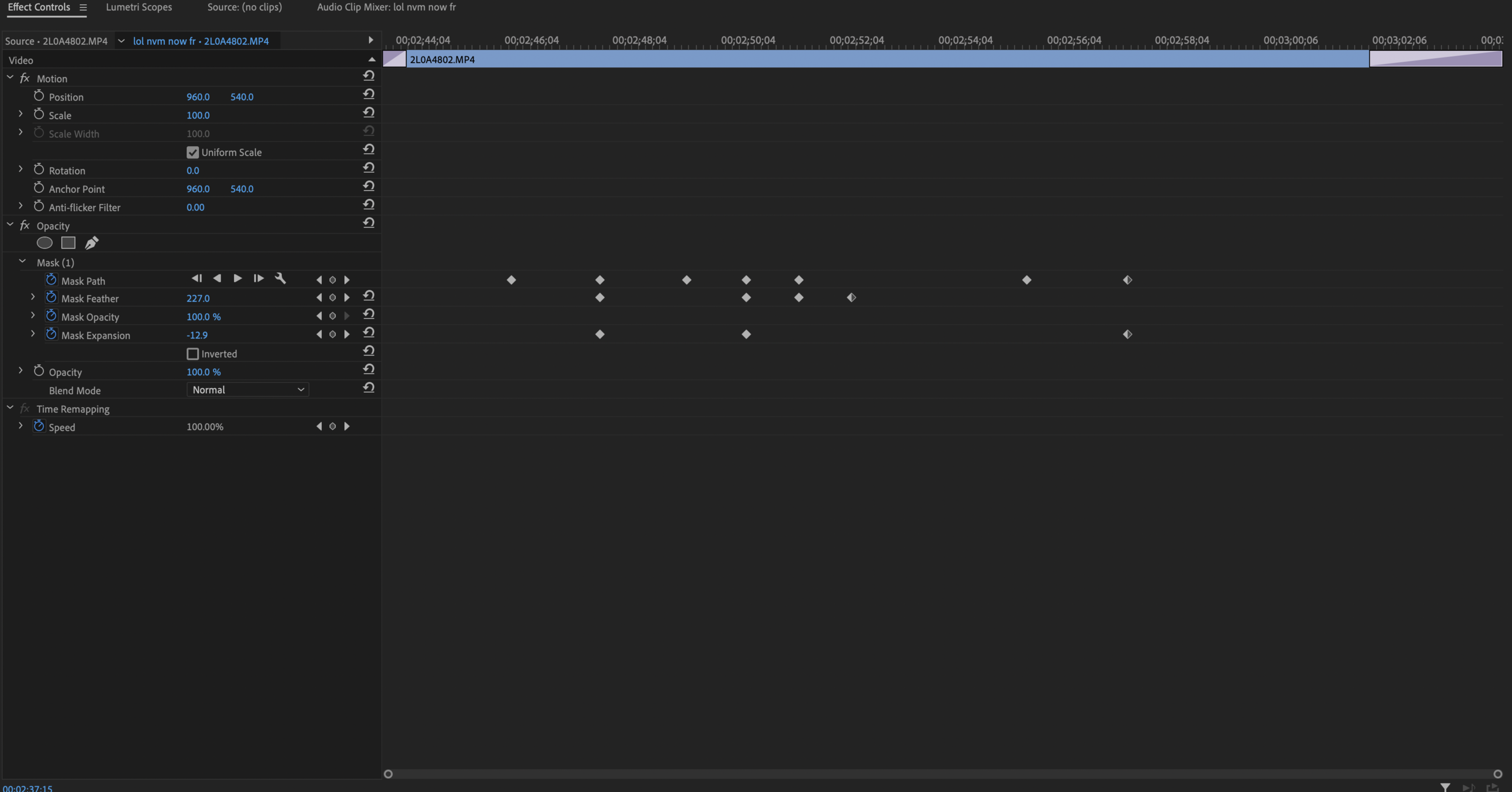Adjust the Mask Feather value of 227.0

point(197,297)
